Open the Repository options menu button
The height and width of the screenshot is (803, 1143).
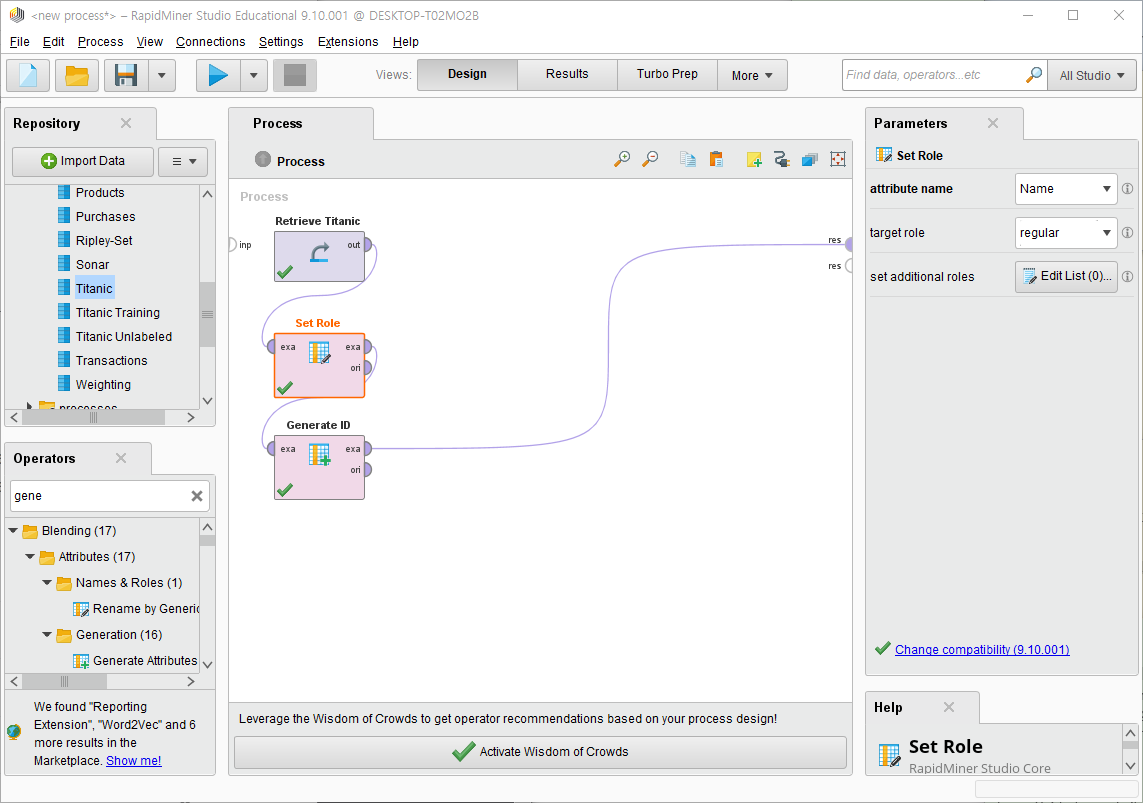click(183, 161)
